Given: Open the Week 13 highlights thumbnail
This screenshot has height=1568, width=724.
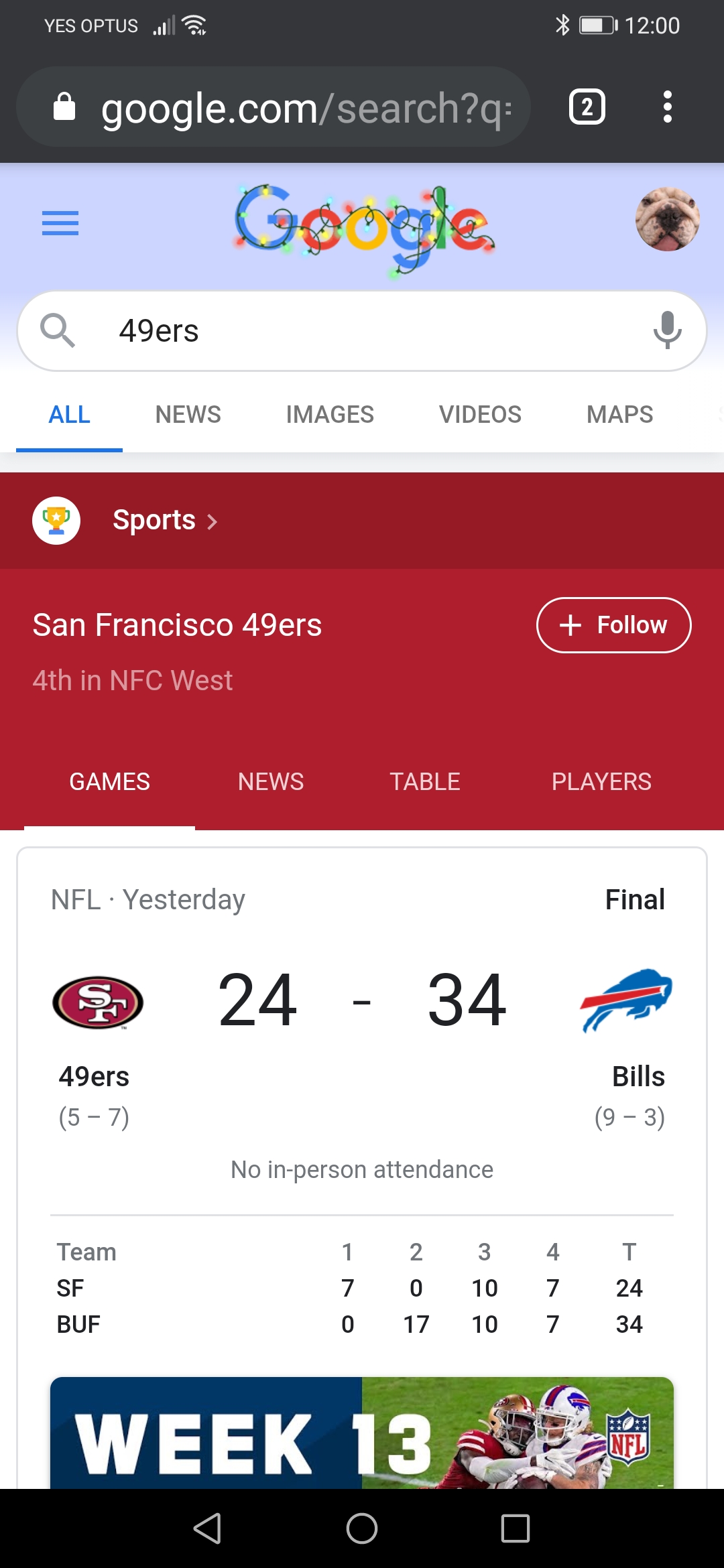Looking at the screenshot, I should (362, 1433).
